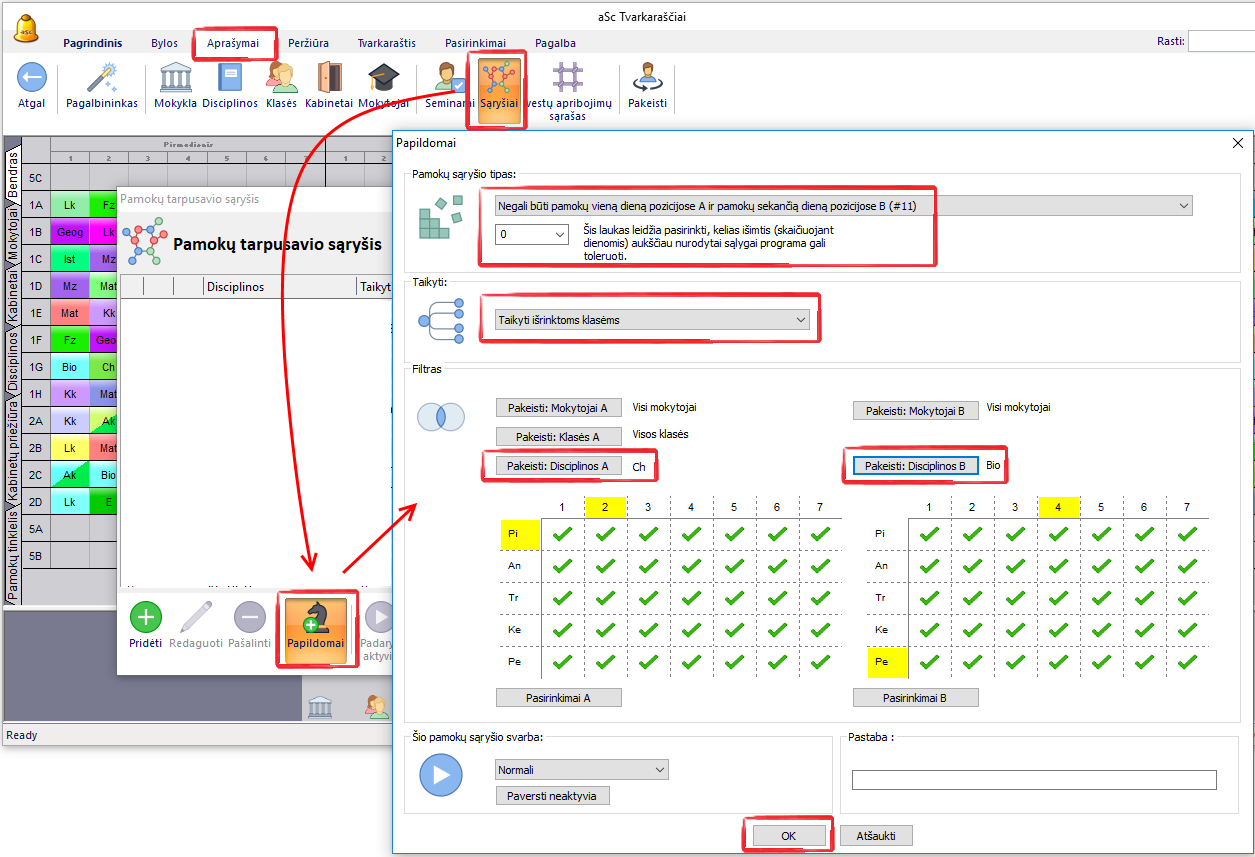The image size is (1255, 857).
Task: Click the Pastaba note text field
Action: point(1034,780)
